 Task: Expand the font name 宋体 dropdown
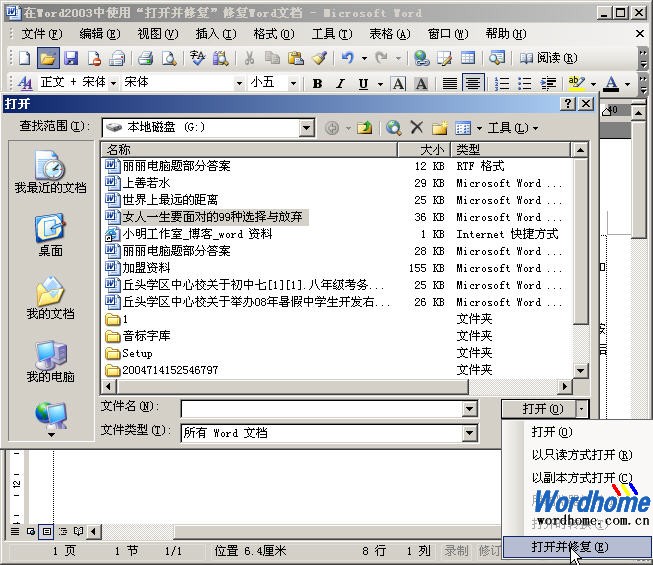pos(239,83)
